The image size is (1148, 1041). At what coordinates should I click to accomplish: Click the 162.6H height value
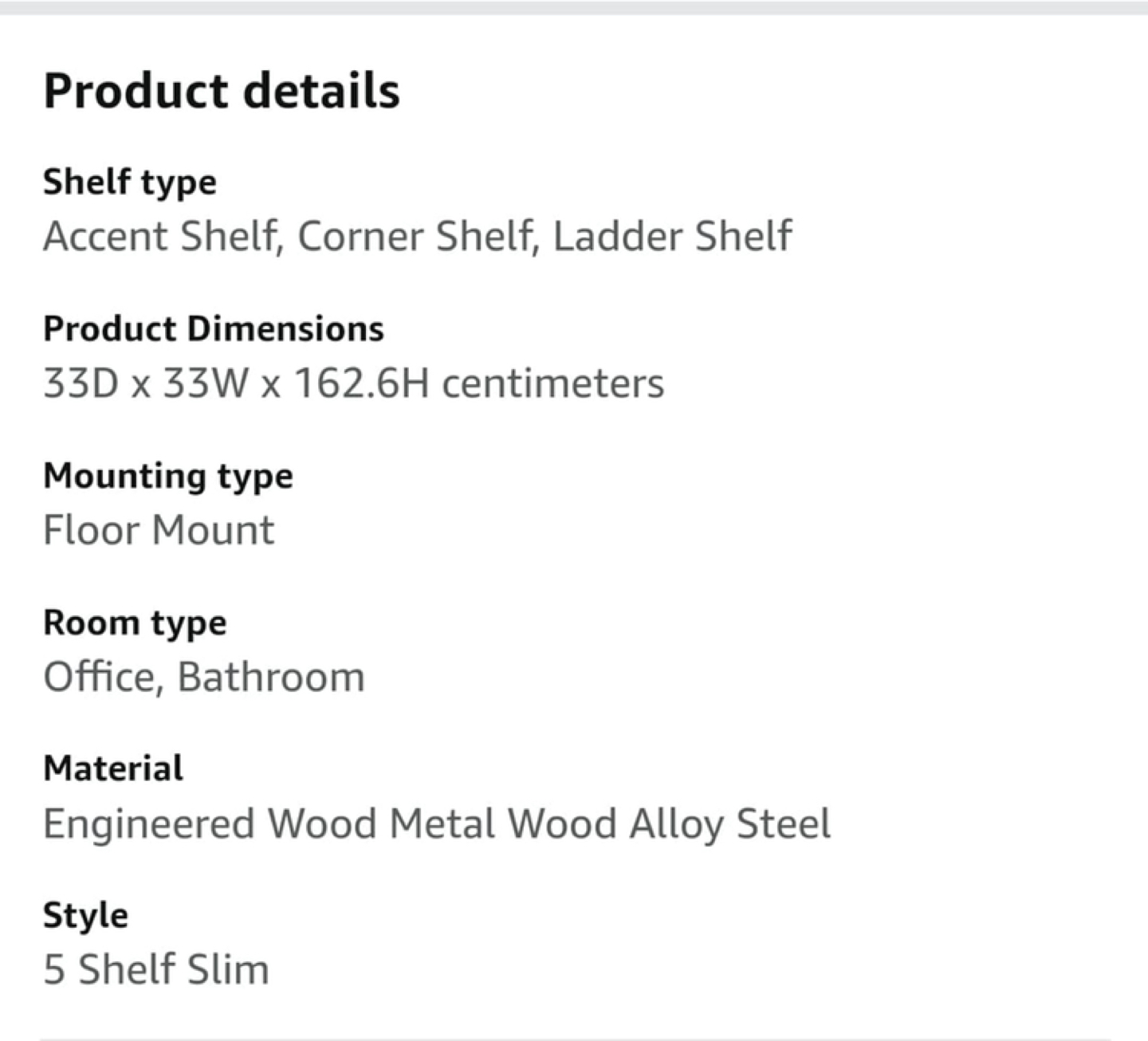tap(362, 383)
